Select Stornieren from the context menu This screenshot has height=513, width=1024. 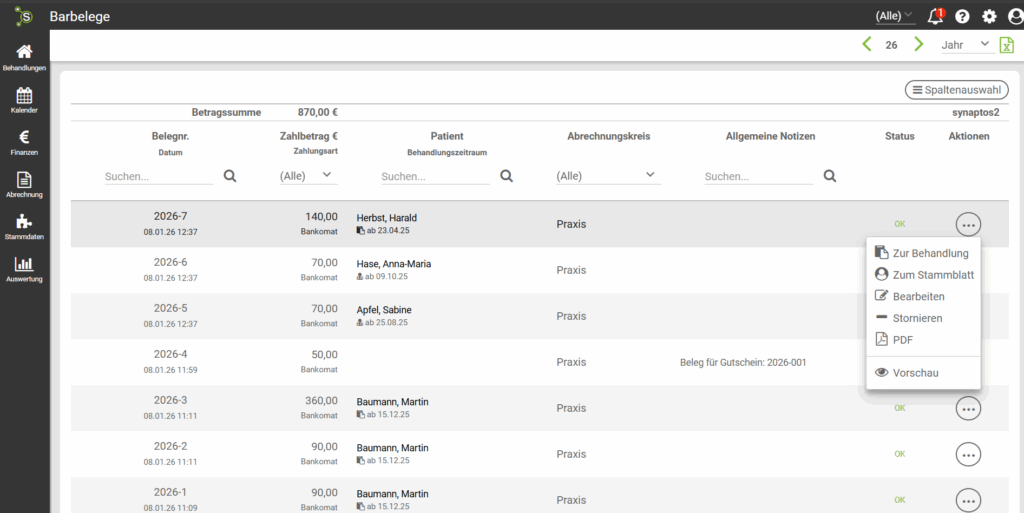[917, 318]
